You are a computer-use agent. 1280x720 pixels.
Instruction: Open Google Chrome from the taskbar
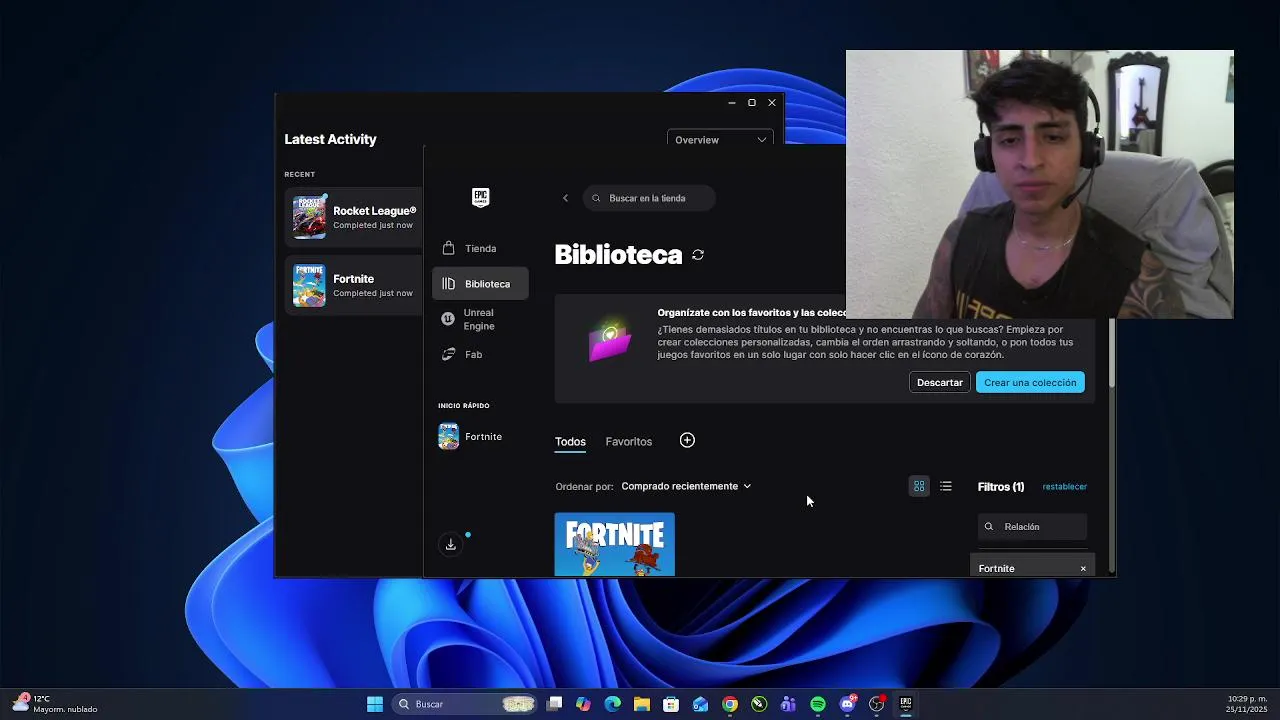tap(730, 704)
